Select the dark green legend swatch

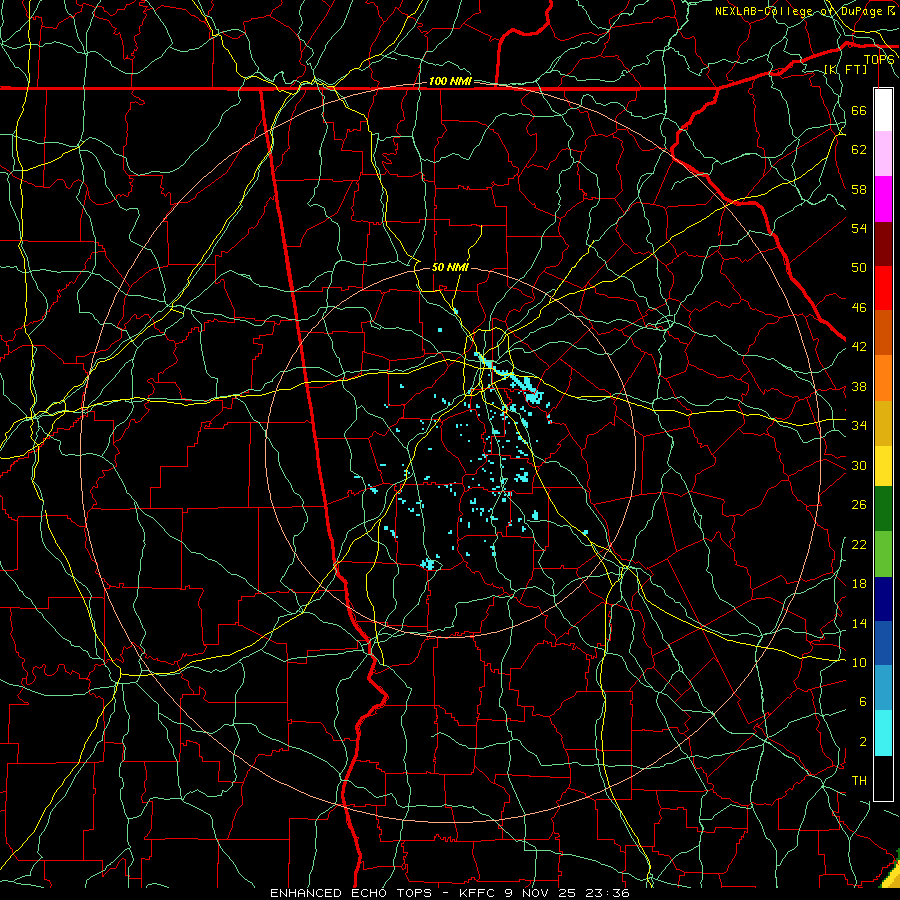tap(883, 509)
